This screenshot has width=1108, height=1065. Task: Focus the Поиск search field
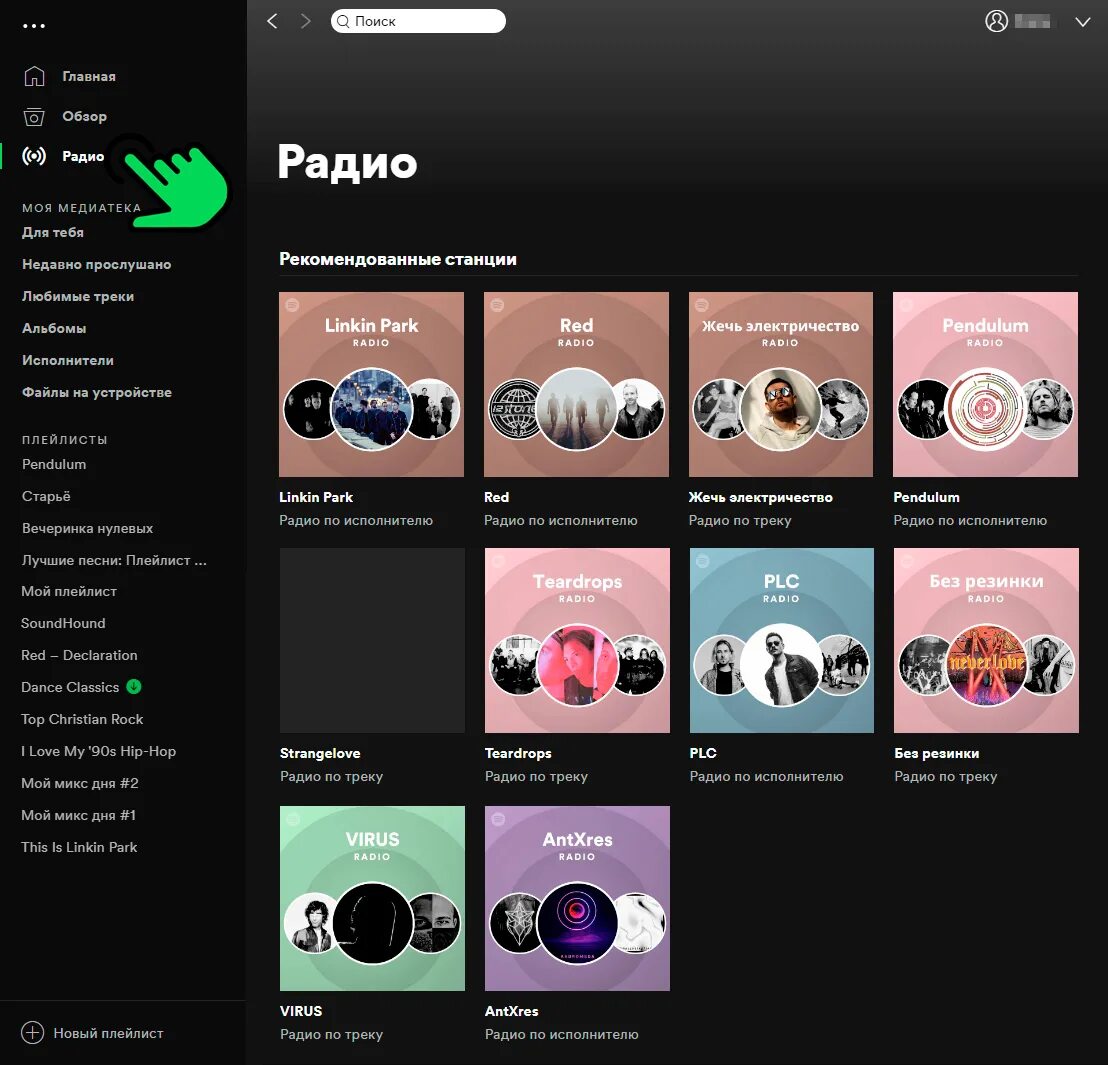point(418,21)
